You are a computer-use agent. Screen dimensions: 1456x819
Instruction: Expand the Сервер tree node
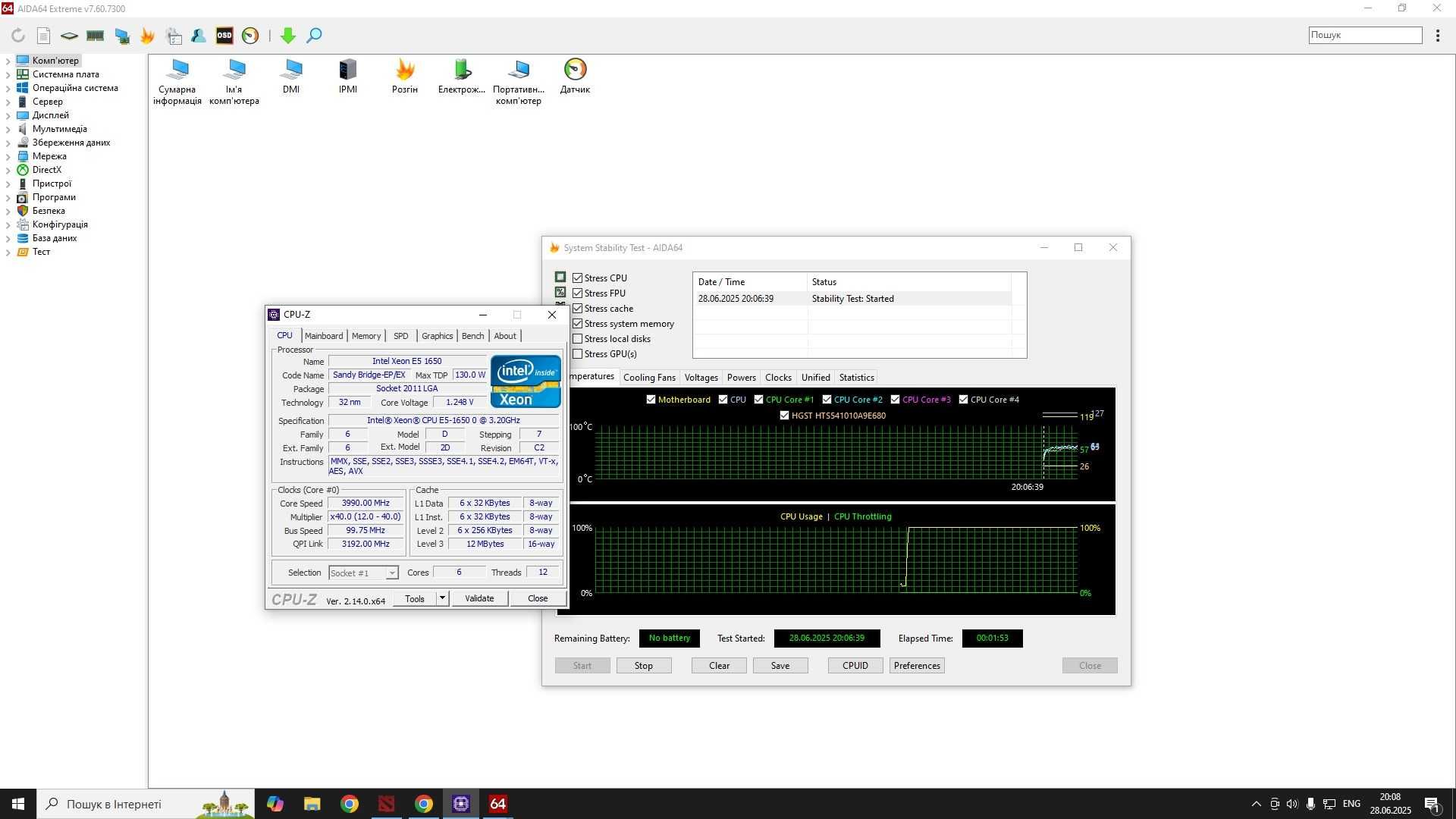pos(8,102)
